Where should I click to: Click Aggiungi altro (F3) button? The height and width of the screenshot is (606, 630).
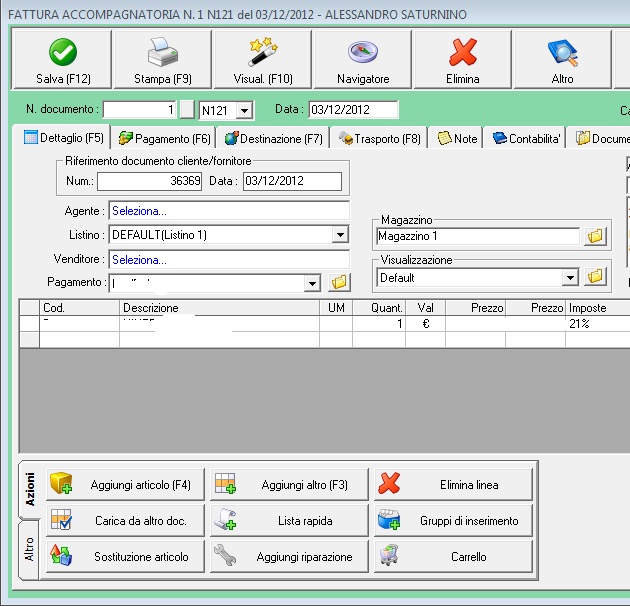pyautogui.click(x=289, y=485)
